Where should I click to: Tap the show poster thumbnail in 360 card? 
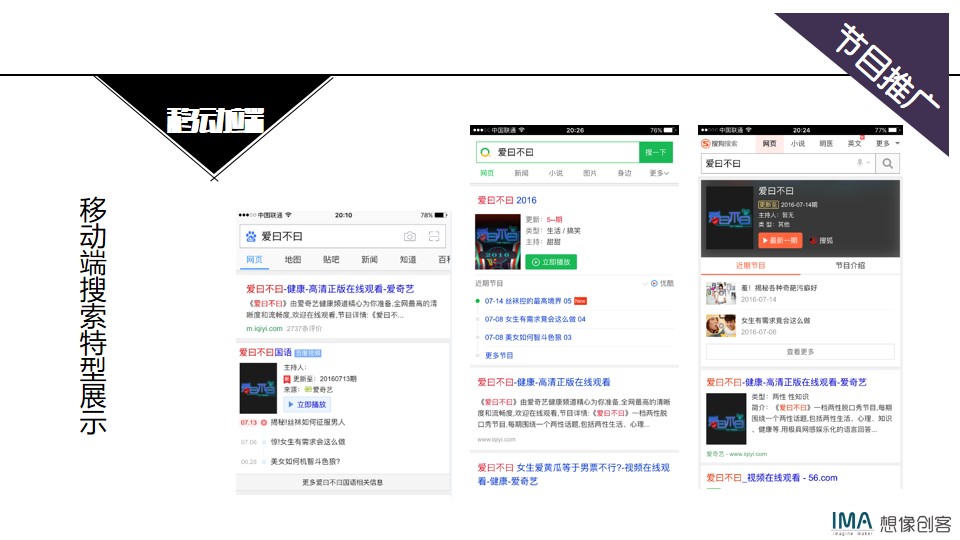click(498, 242)
